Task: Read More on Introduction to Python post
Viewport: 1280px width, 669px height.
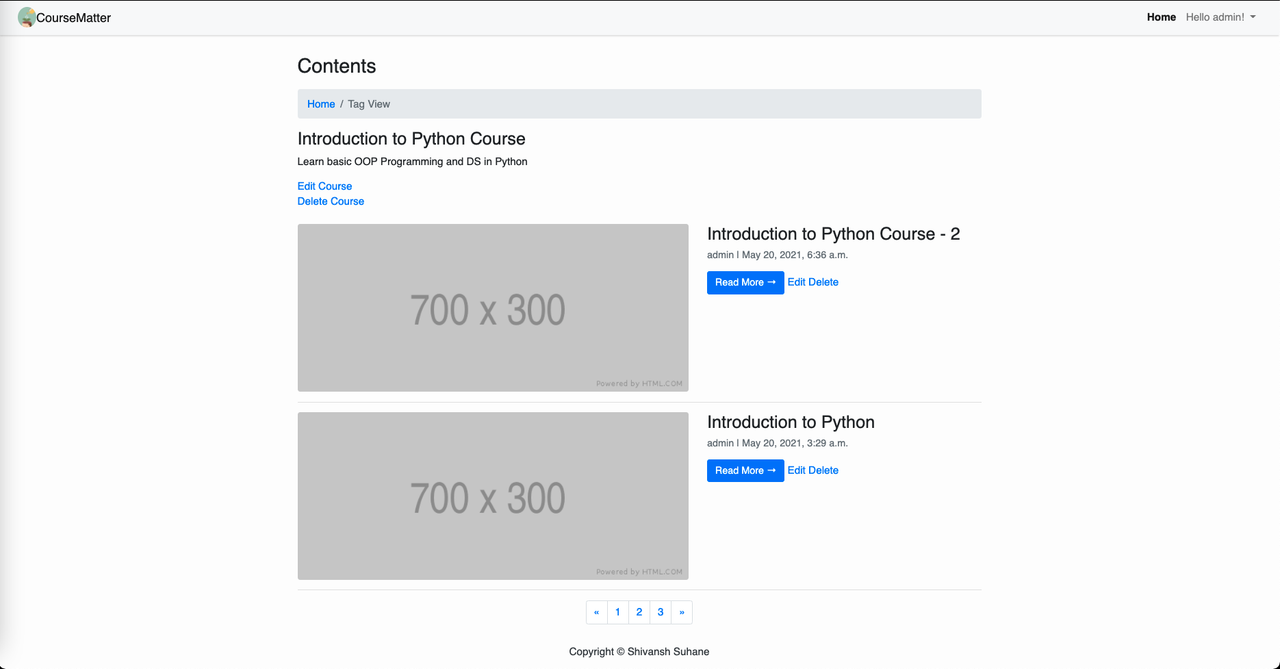Action: 745,470
